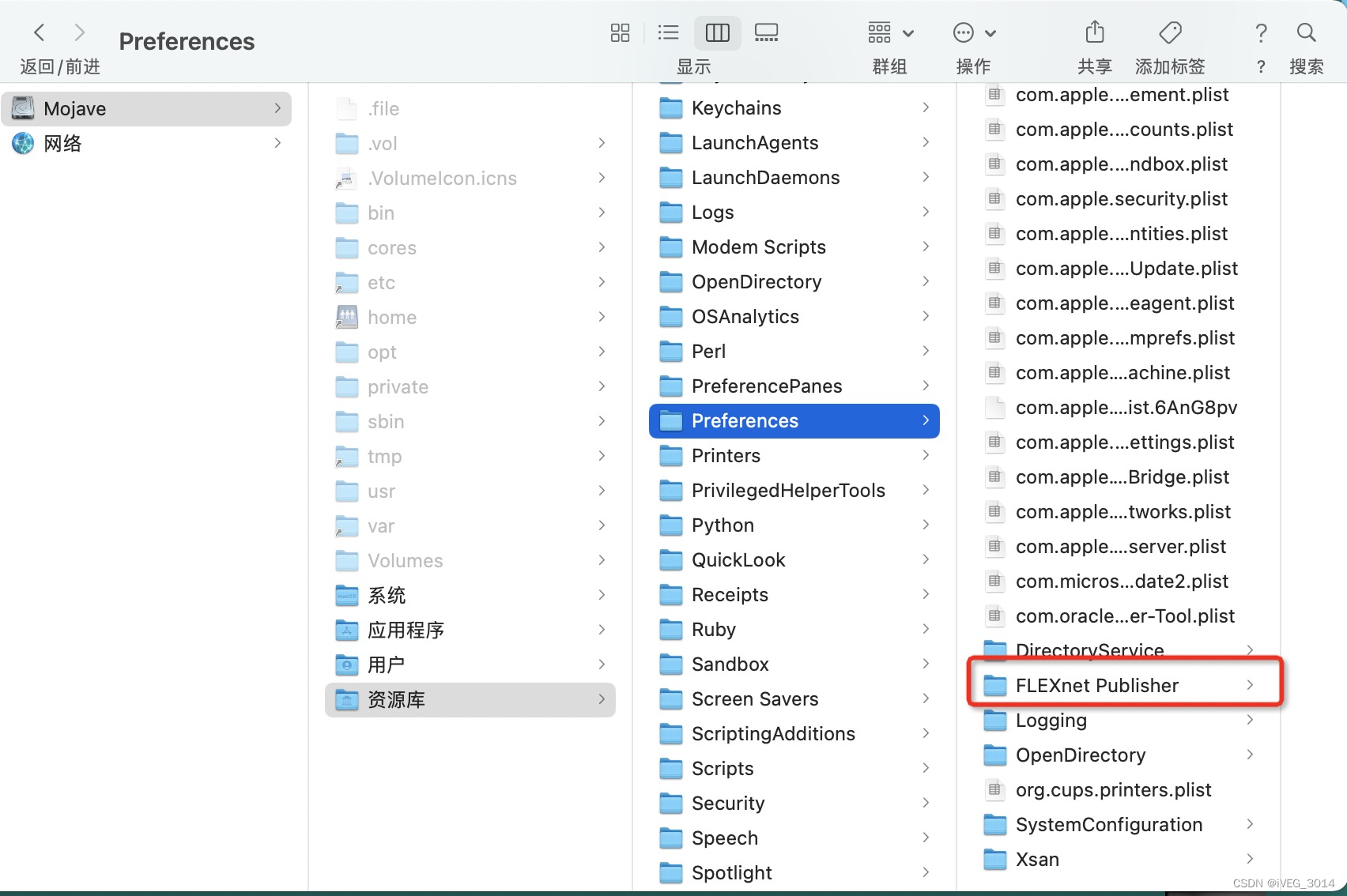The height and width of the screenshot is (896, 1347).
Task: Select org.cups.printers.plist file
Action: [1113, 790]
